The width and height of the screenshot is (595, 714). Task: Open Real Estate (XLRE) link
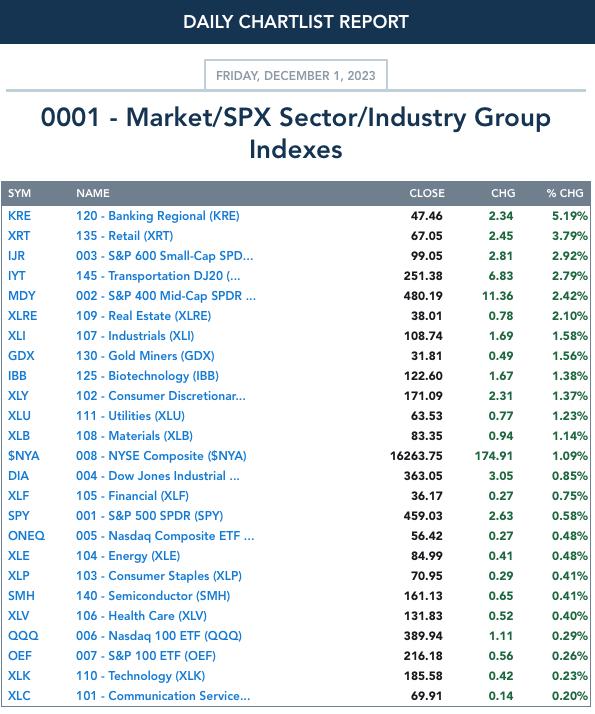(x=143, y=316)
